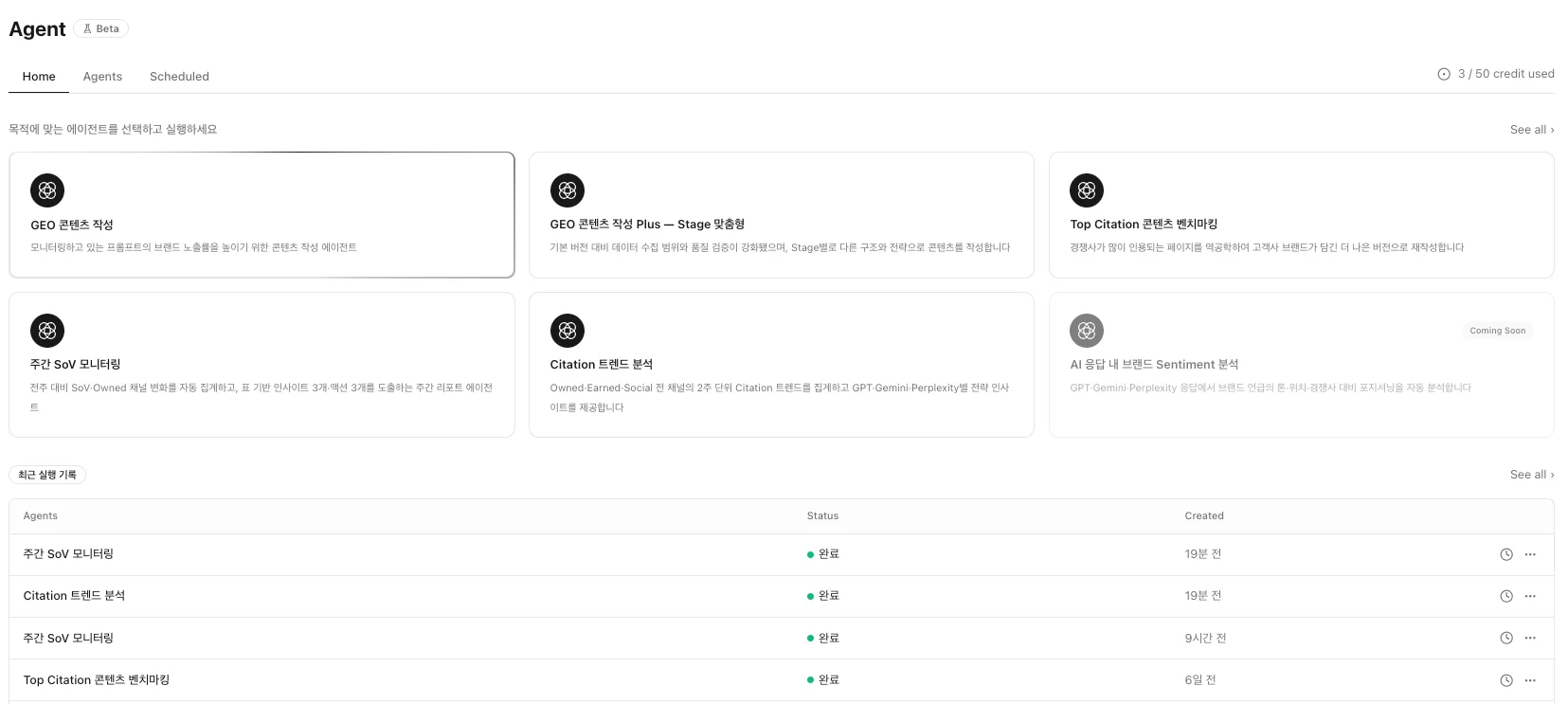Click See all beside 최근 실행 기록

pos(1531,475)
